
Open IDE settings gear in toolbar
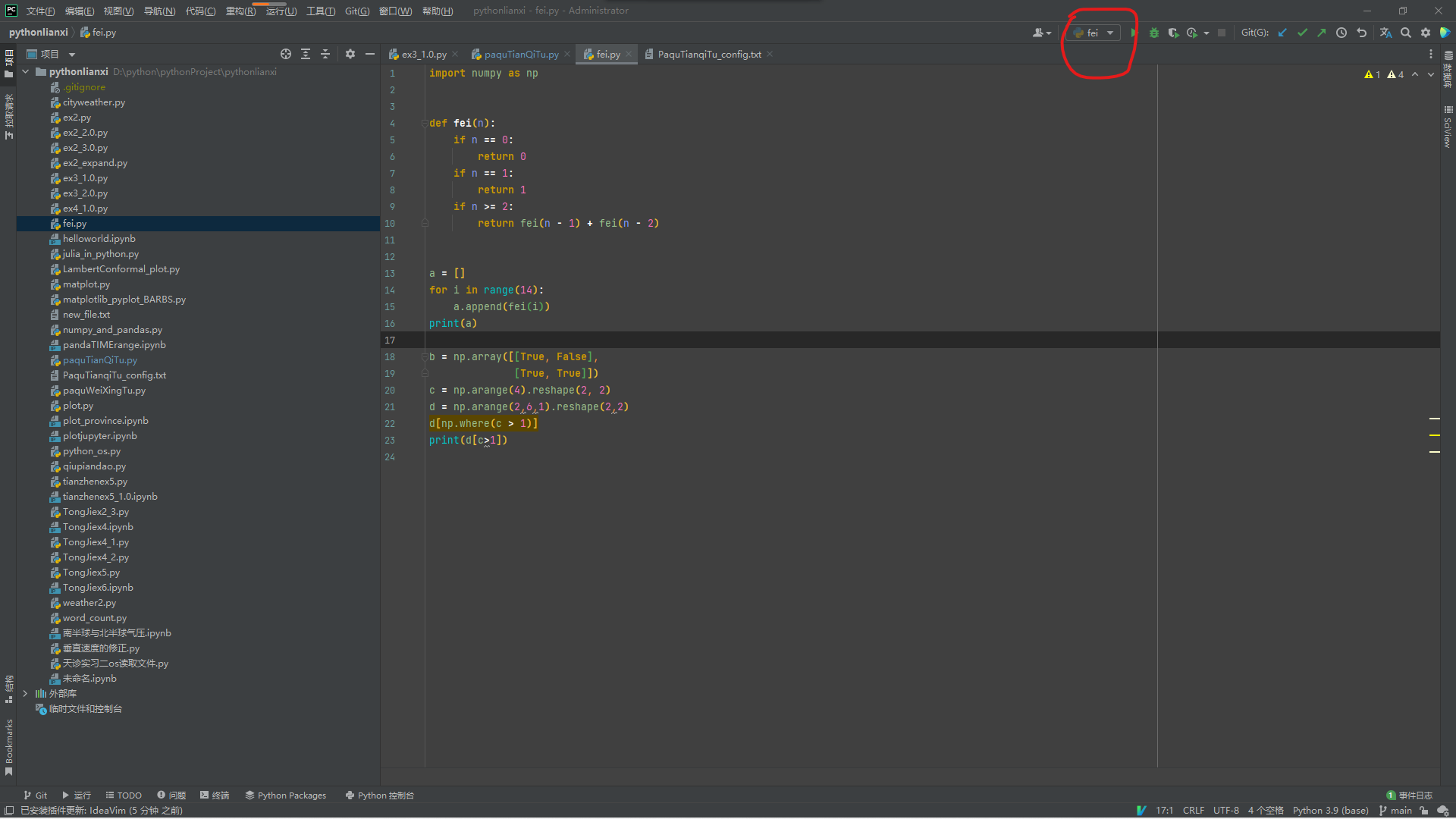(1426, 33)
